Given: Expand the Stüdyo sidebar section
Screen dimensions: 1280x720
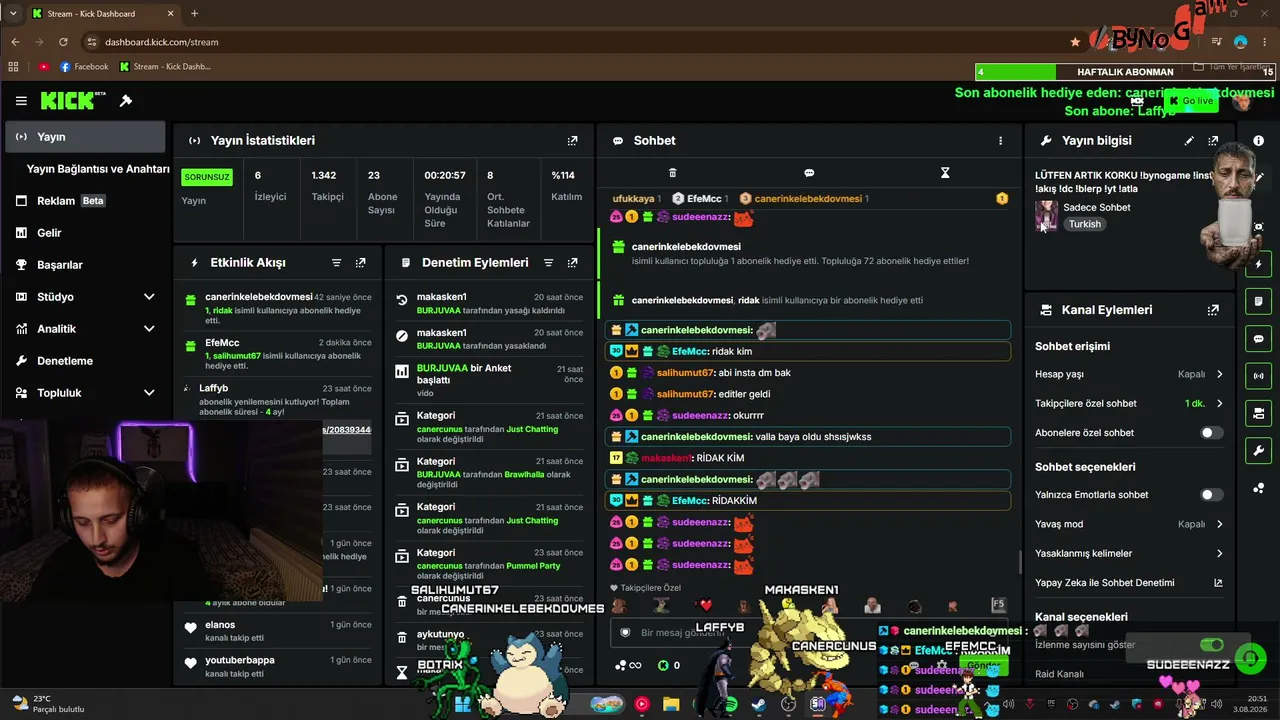Looking at the screenshot, I should pyautogui.click(x=149, y=297).
